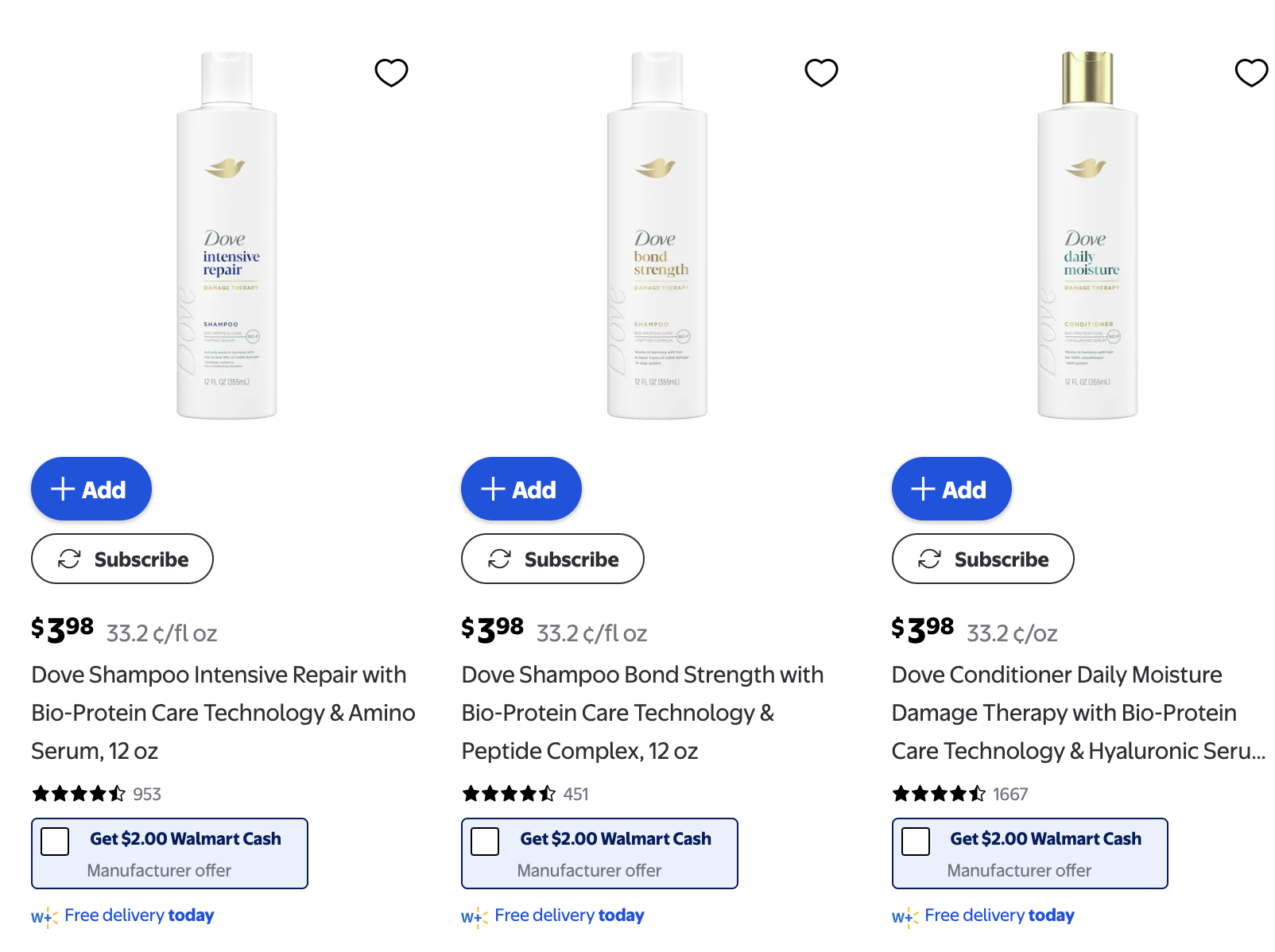Click W+ badge under Bond Strength product
The height and width of the screenshot is (952, 1275).
(472, 915)
